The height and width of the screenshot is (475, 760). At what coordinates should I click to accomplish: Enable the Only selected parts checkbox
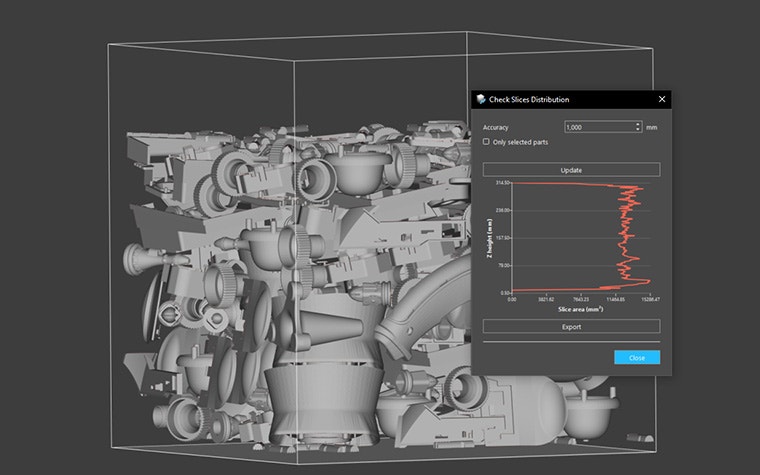click(486, 142)
